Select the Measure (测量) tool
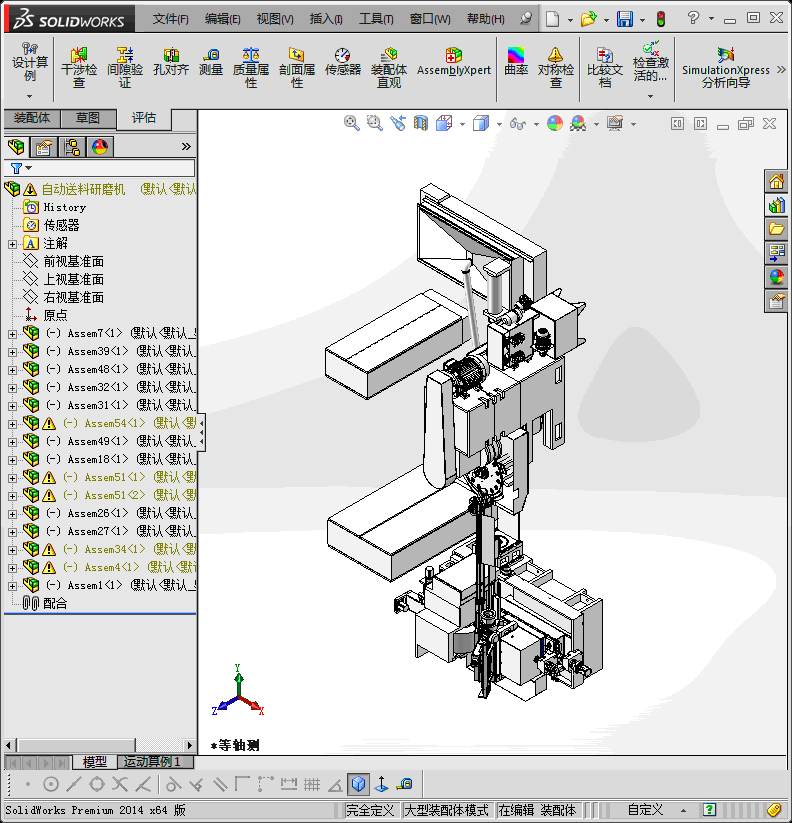This screenshot has width=792, height=823. (x=211, y=62)
